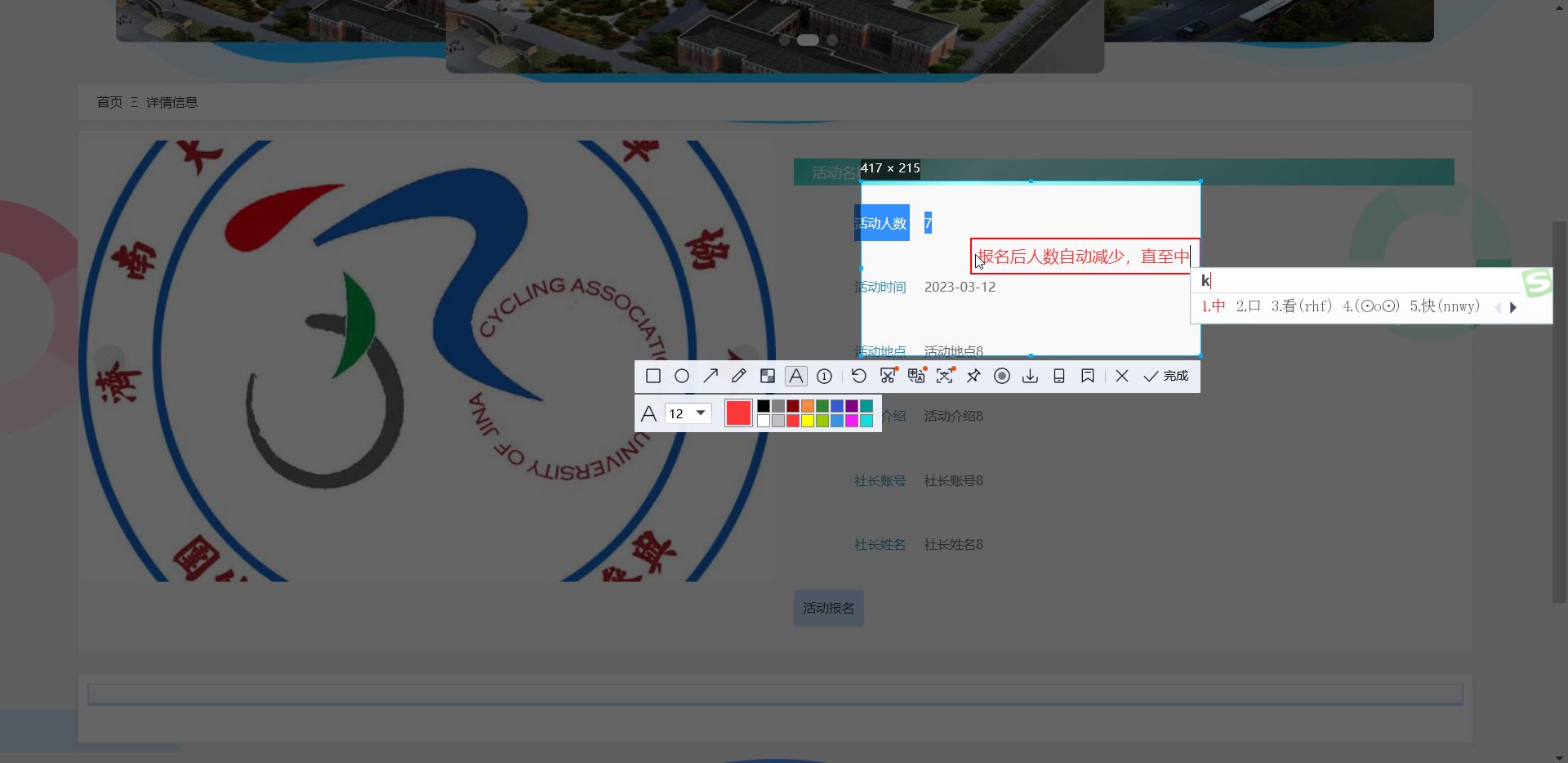Image resolution: width=1568 pixels, height=763 pixels.
Task: Choose IME candidate 1 中
Action: (1214, 306)
